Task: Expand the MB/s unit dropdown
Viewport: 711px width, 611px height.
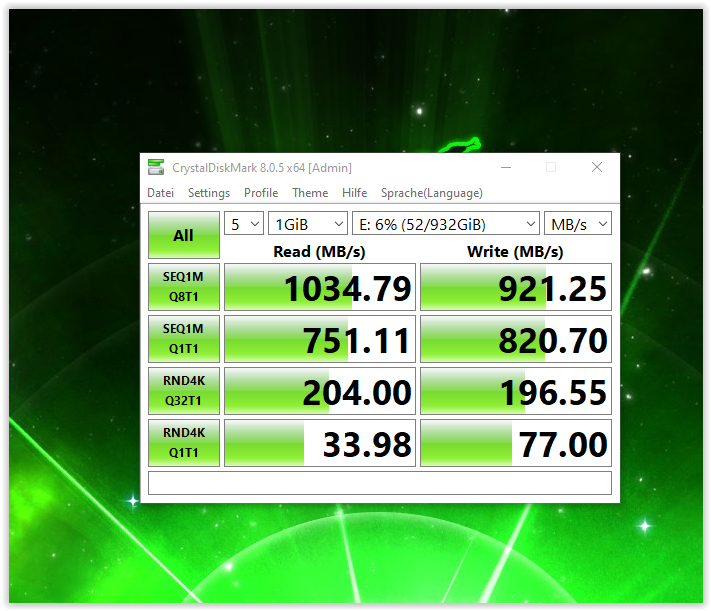Action: 578,224
